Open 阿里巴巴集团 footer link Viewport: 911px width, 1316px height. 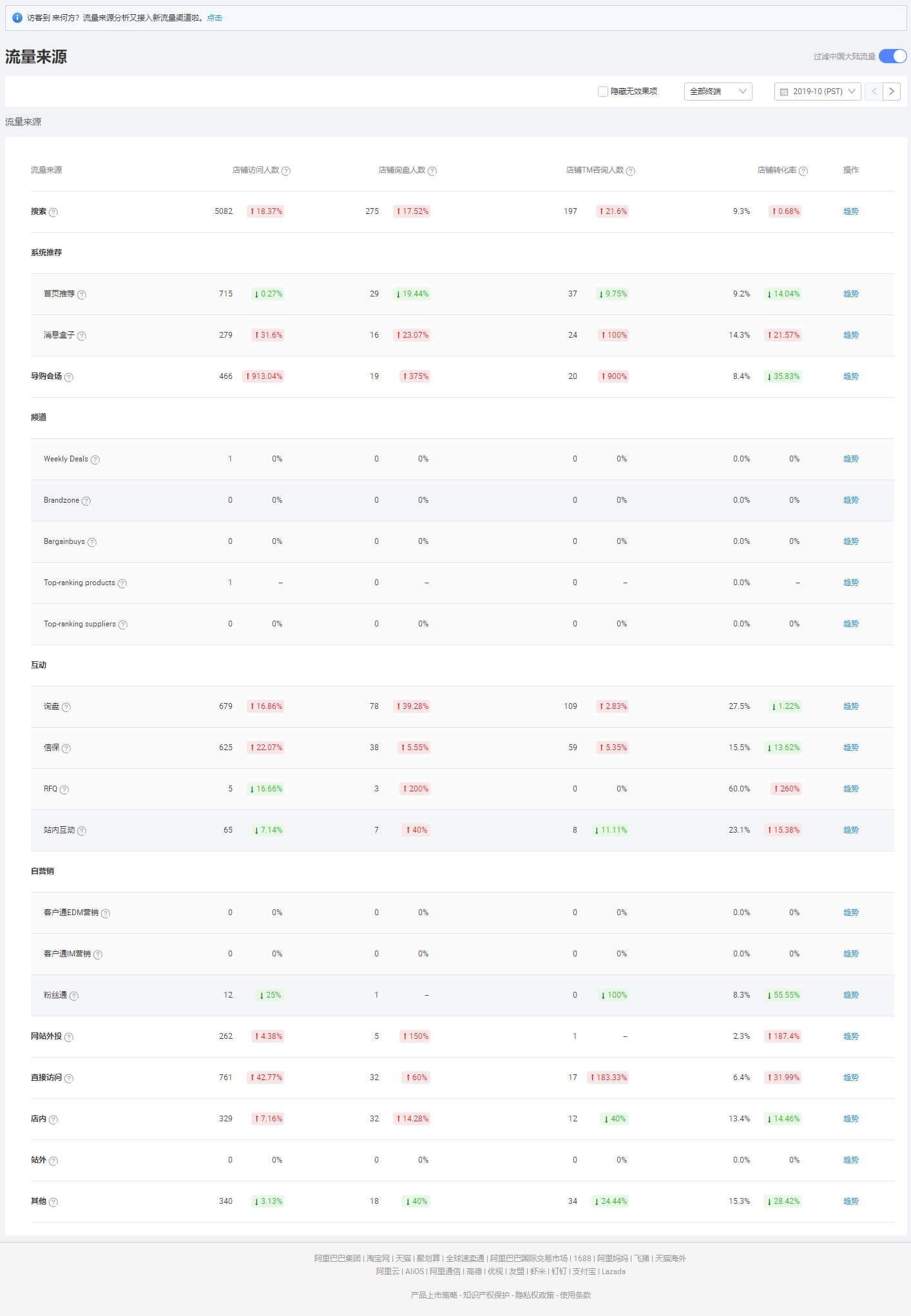337,1258
